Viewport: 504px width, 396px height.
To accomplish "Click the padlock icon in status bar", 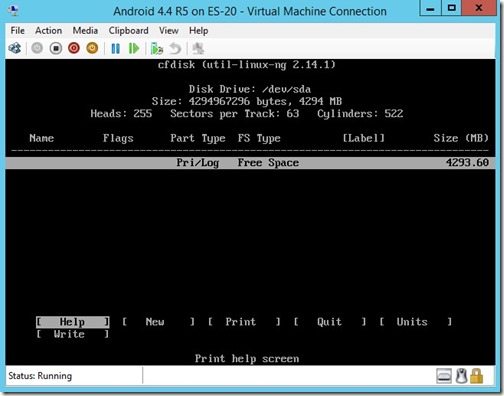I will pos(476,376).
